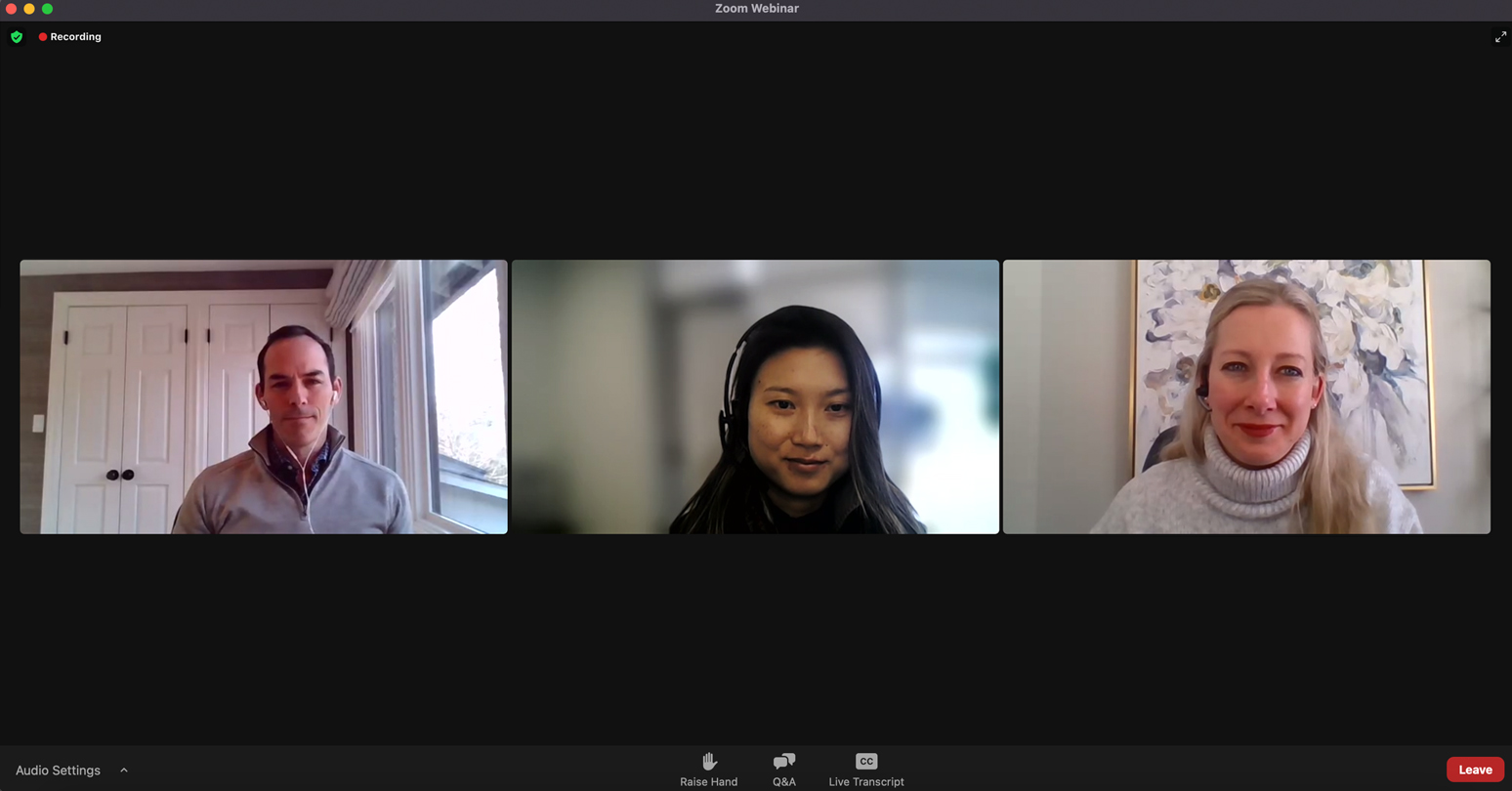
Task: Click the CC closed captions icon
Action: (865, 761)
